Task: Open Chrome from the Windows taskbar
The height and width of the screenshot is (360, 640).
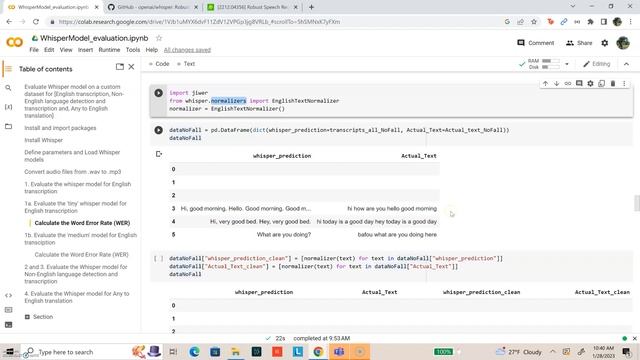Action: pos(318,352)
